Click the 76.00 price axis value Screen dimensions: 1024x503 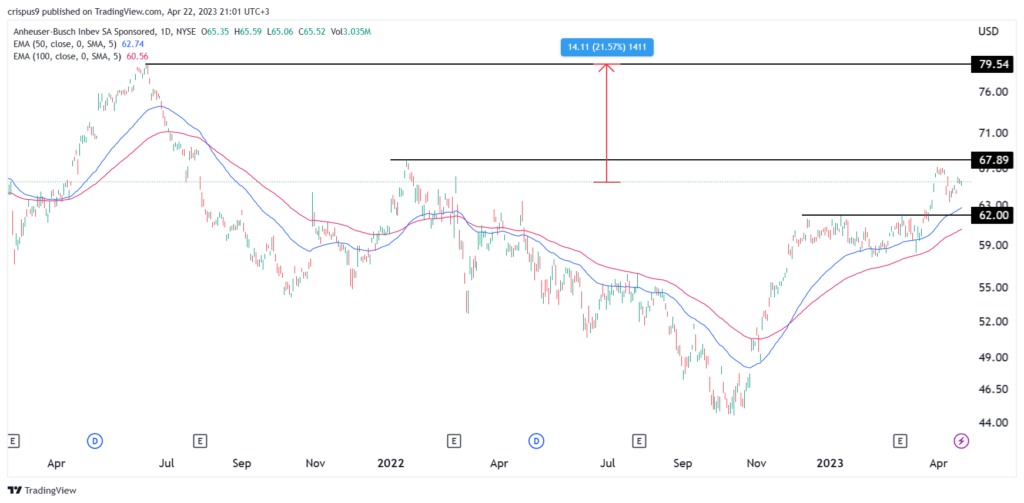[x=995, y=92]
